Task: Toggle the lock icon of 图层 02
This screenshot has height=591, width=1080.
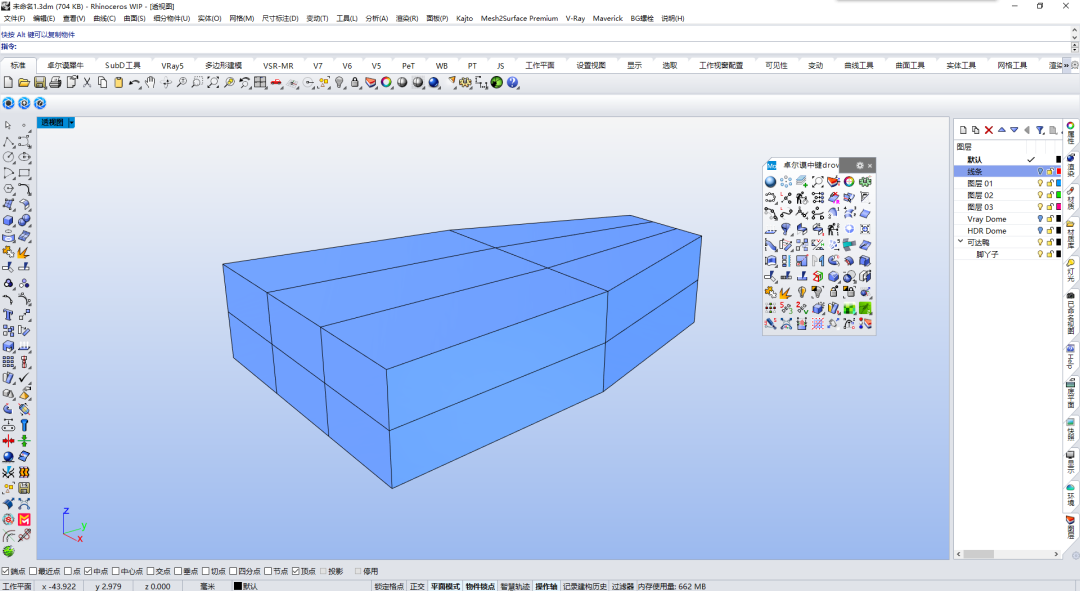Action: (x=1050, y=195)
